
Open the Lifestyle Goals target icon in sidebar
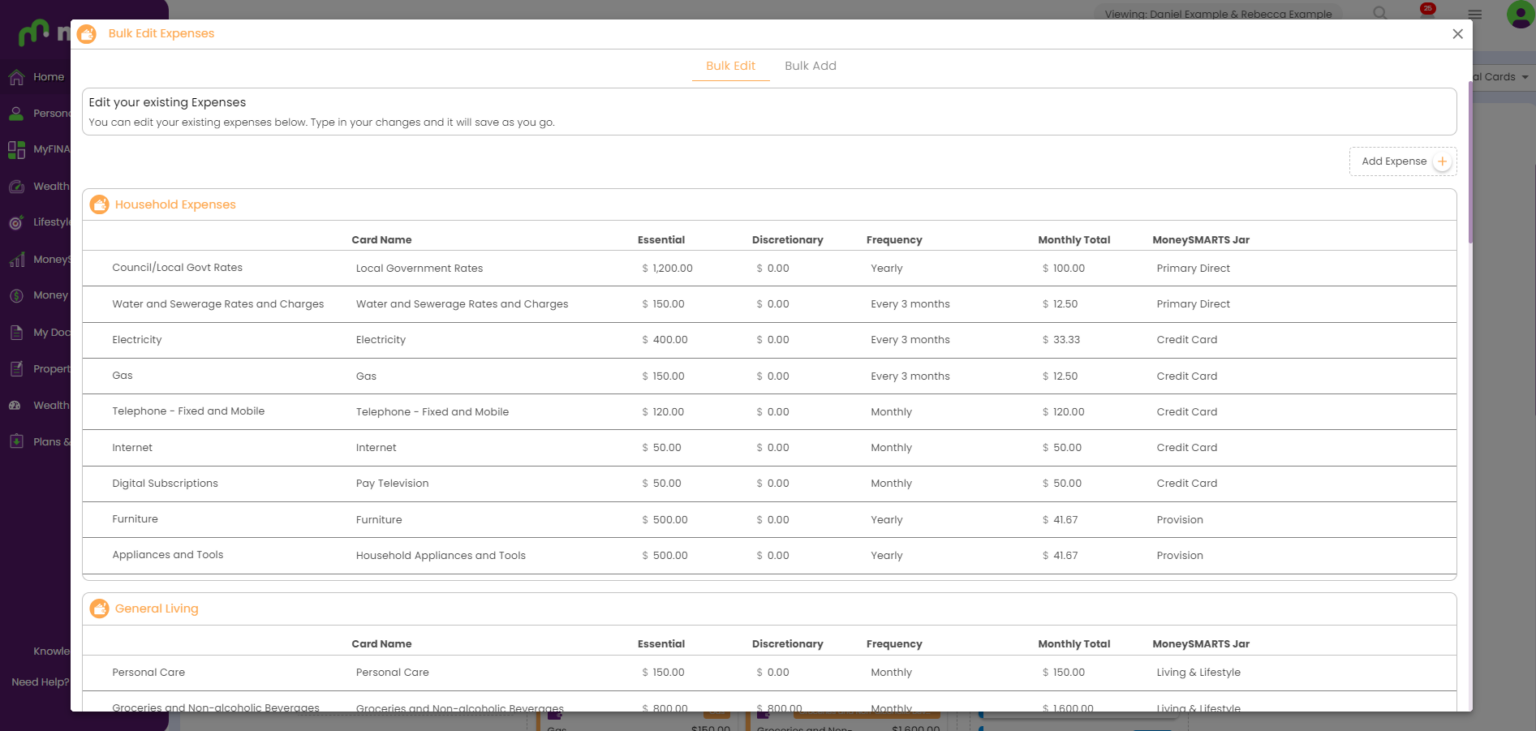pos(15,222)
